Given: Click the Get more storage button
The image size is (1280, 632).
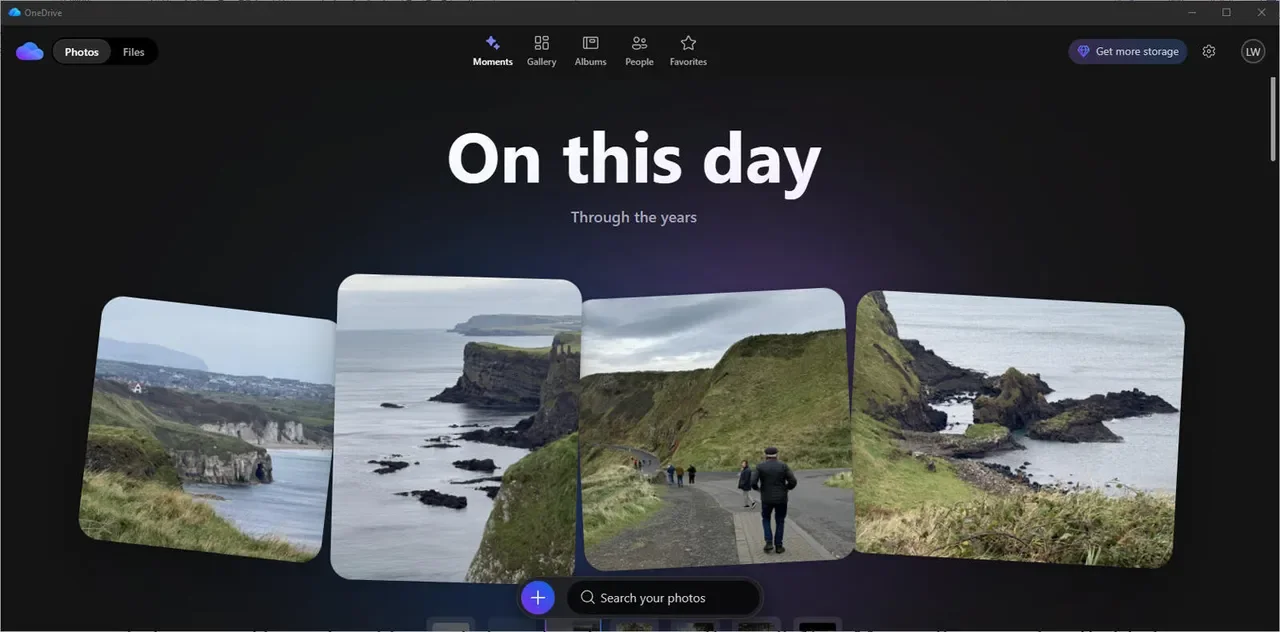Looking at the screenshot, I should (x=1127, y=51).
